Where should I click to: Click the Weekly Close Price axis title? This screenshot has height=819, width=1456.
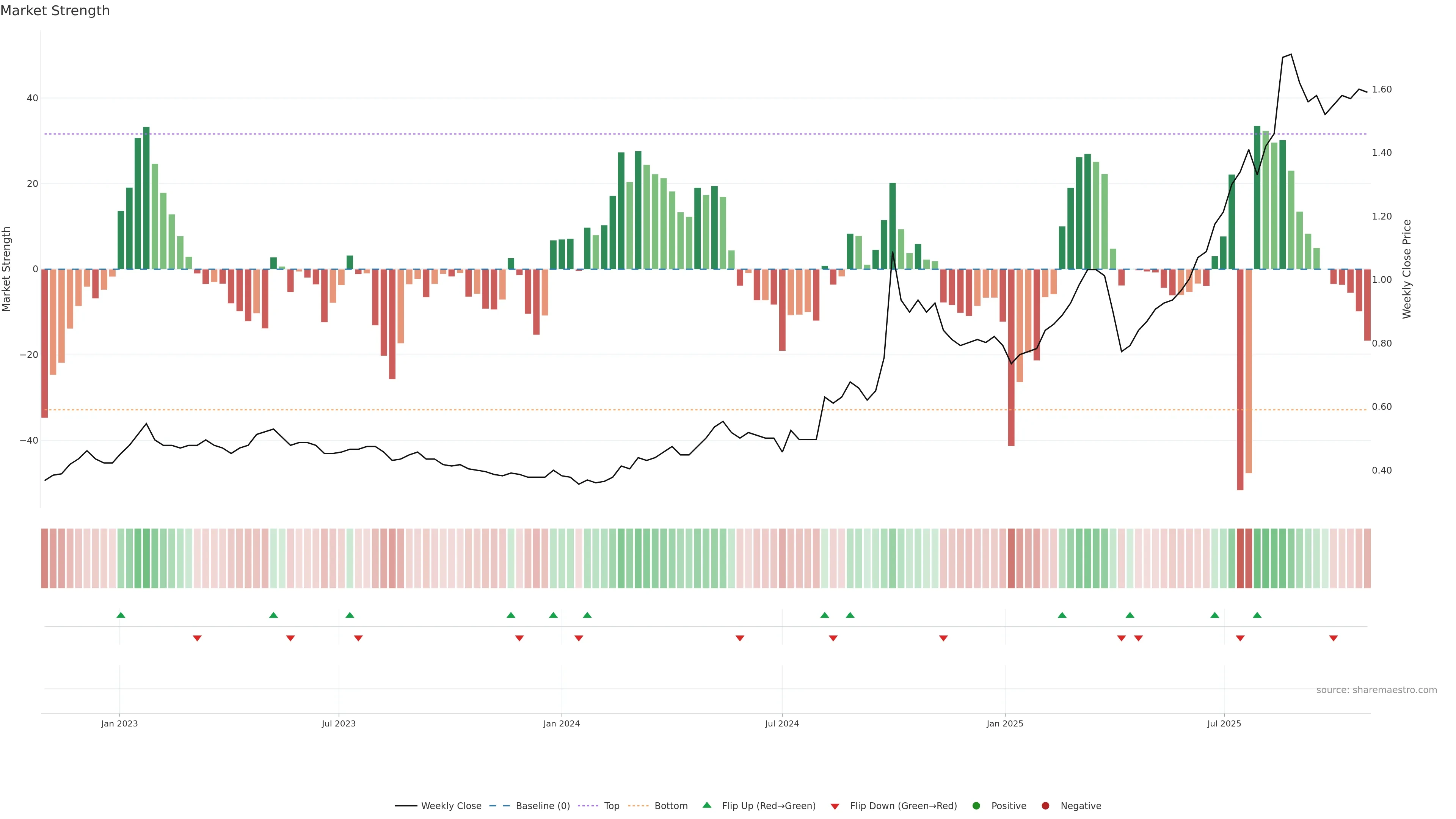tap(1407, 269)
